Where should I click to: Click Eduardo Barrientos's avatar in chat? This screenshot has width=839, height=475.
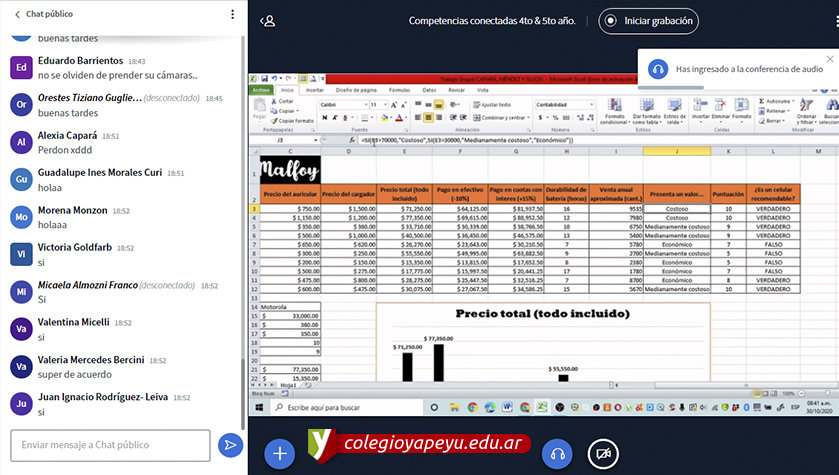coord(20,67)
